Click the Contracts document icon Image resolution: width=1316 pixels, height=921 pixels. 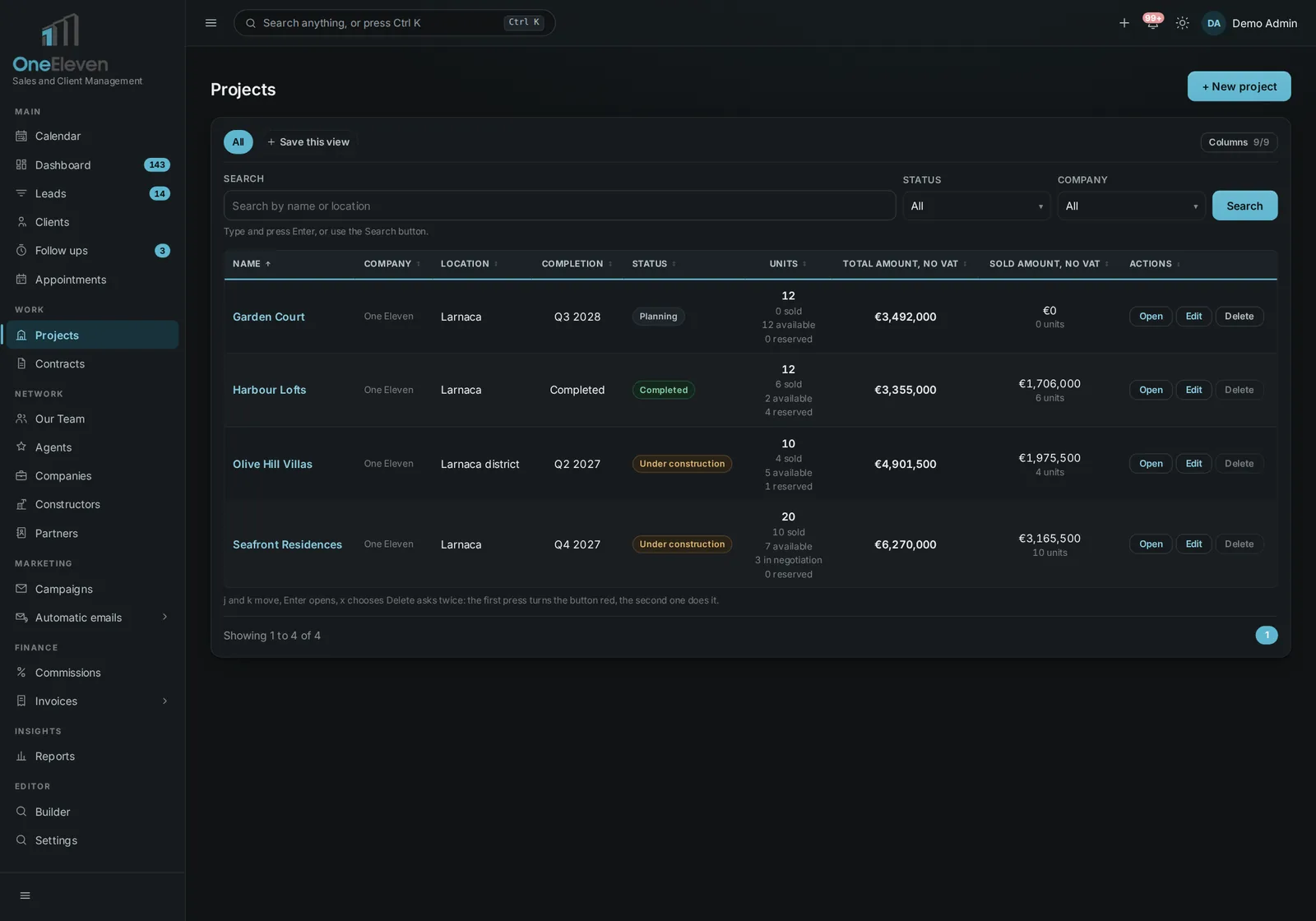pos(21,363)
